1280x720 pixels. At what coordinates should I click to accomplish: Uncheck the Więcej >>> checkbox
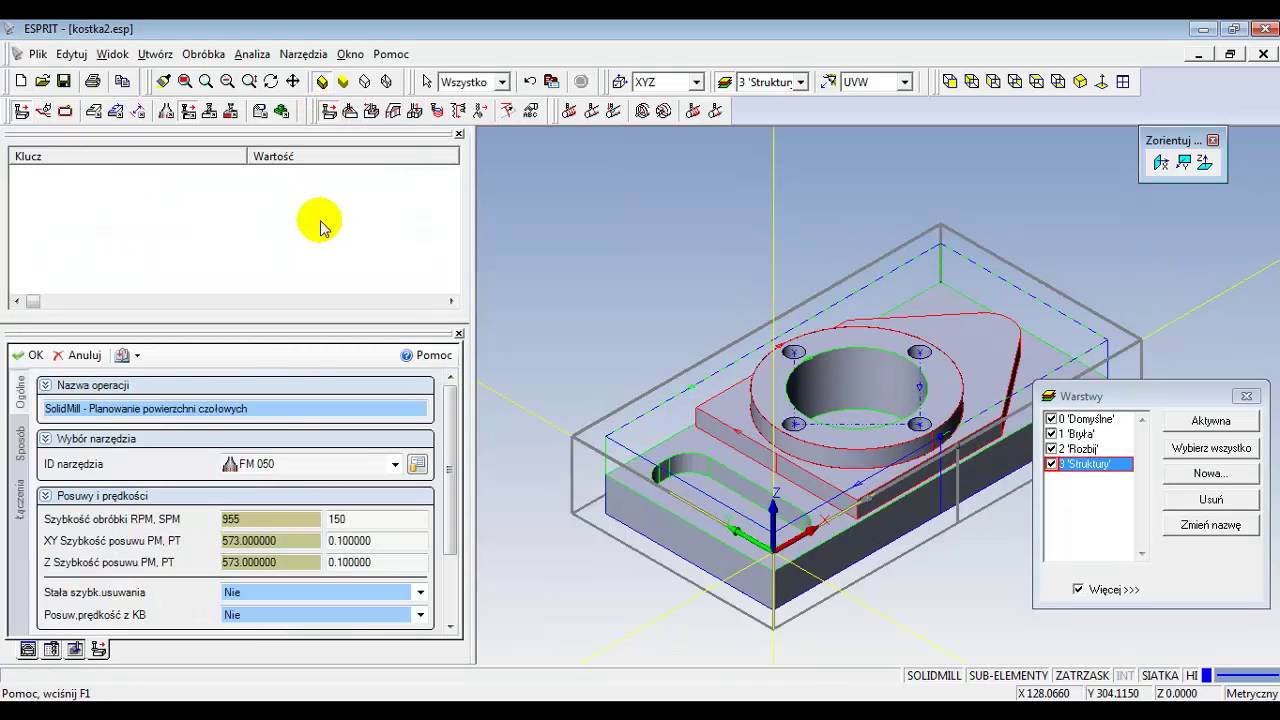pyautogui.click(x=1077, y=589)
